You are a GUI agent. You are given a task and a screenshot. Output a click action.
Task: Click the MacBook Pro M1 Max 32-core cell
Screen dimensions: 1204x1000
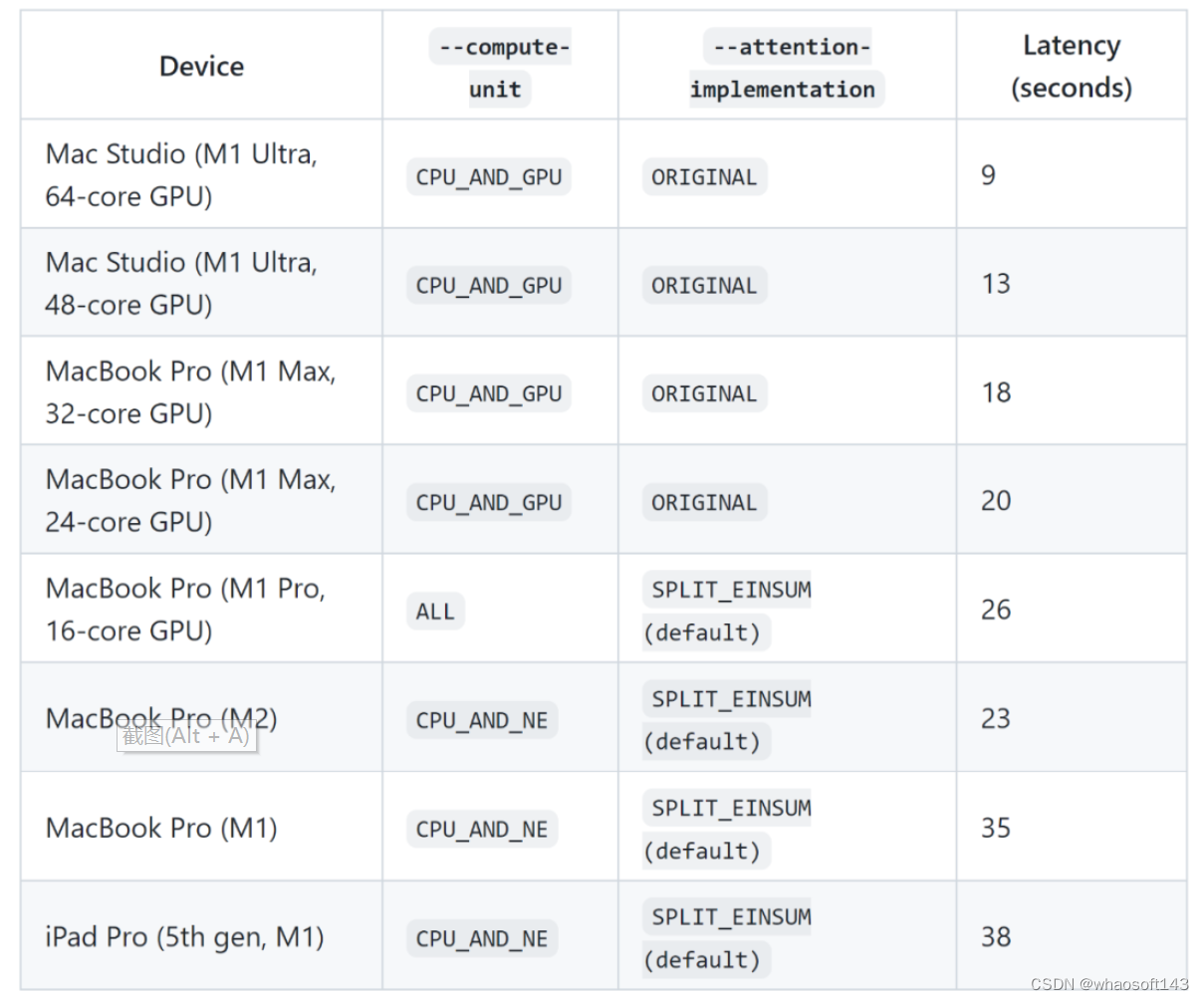pos(190,392)
